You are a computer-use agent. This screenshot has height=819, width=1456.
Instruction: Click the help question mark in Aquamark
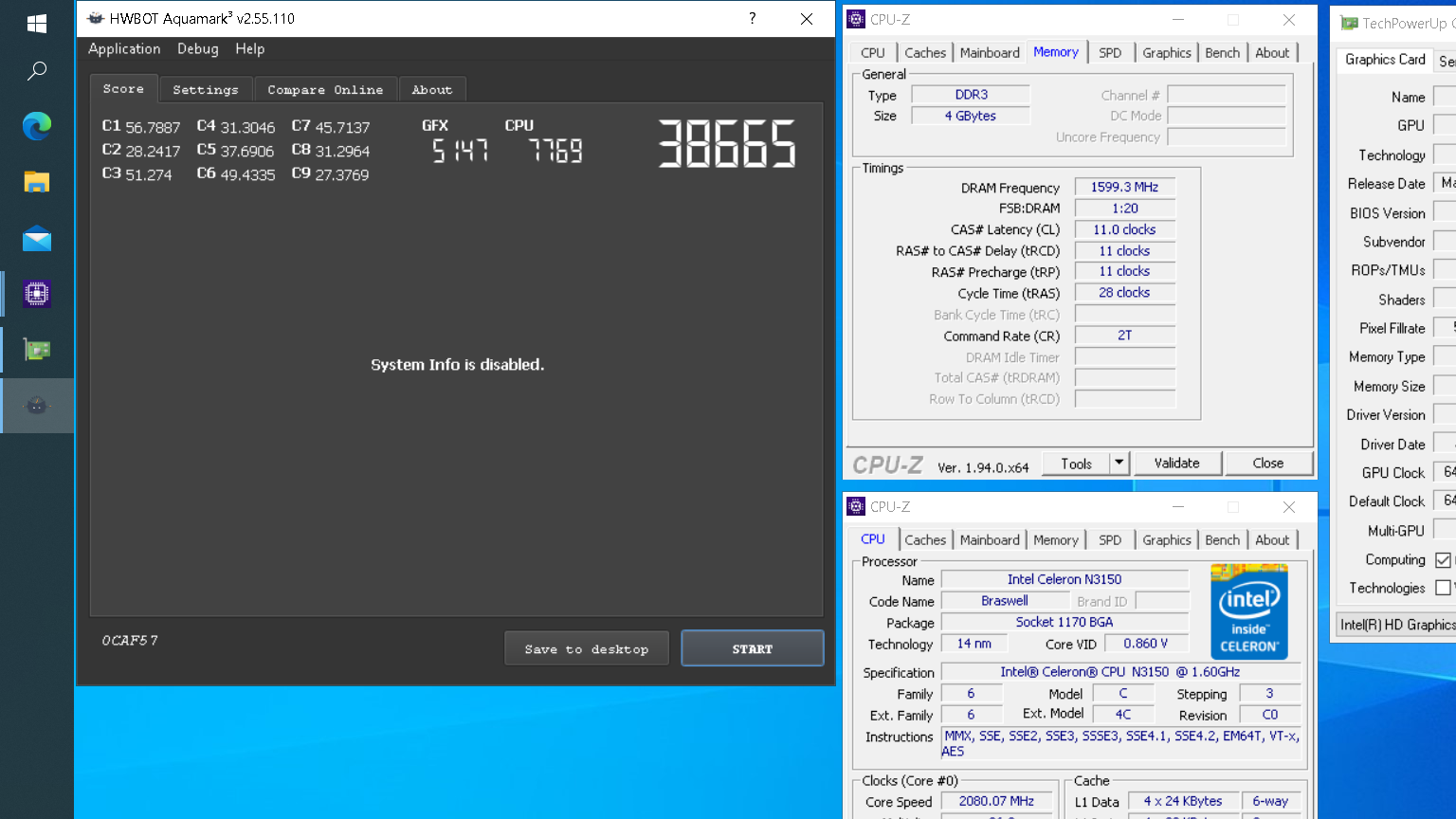(x=753, y=18)
